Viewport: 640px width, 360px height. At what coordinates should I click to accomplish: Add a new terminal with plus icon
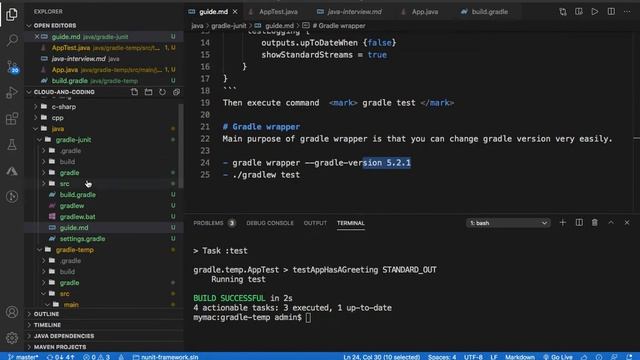563,222
